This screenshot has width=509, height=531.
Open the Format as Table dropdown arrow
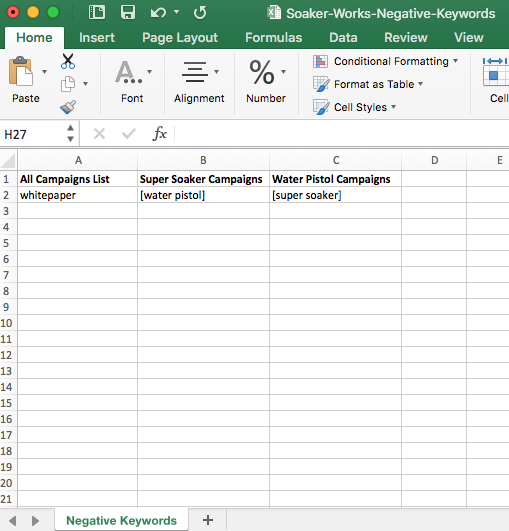coord(420,84)
